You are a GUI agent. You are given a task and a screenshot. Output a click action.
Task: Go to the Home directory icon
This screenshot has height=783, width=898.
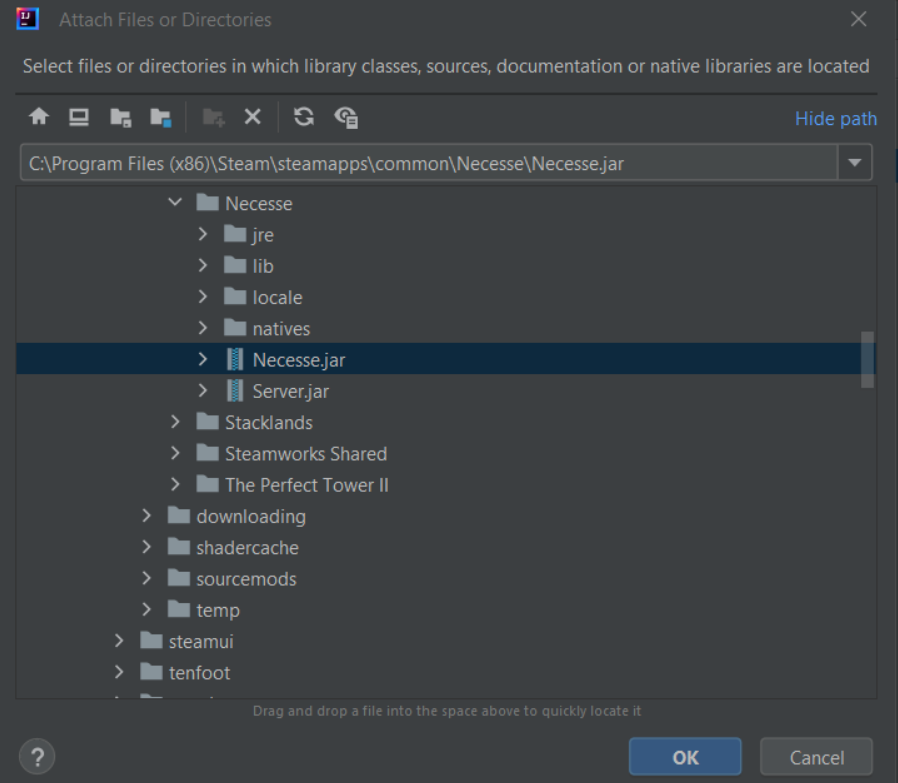[39, 117]
